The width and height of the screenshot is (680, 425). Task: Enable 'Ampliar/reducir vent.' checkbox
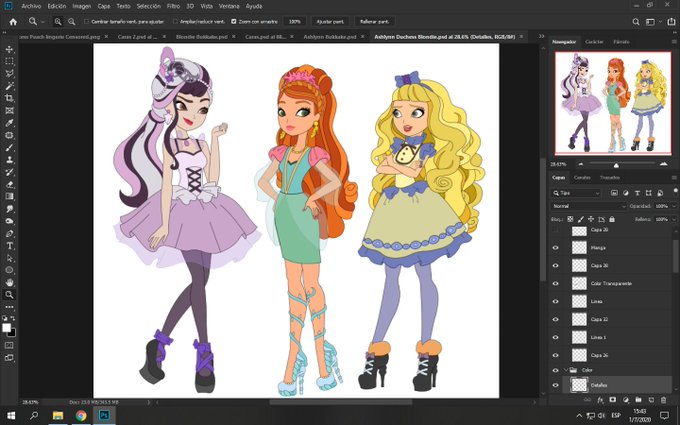pyautogui.click(x=175, y=21)
